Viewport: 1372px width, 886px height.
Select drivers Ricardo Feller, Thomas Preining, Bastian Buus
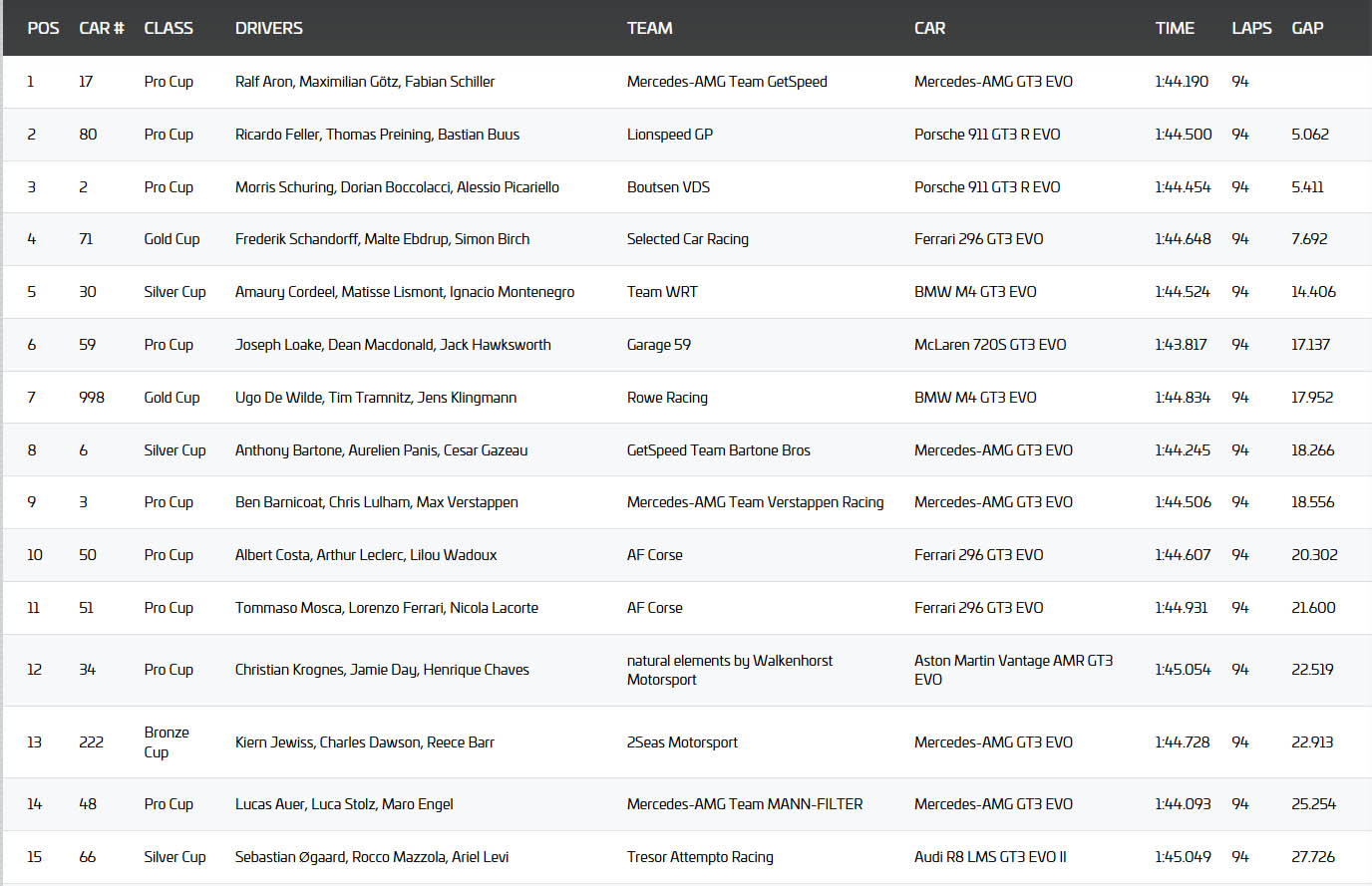(x=377, y=135)
